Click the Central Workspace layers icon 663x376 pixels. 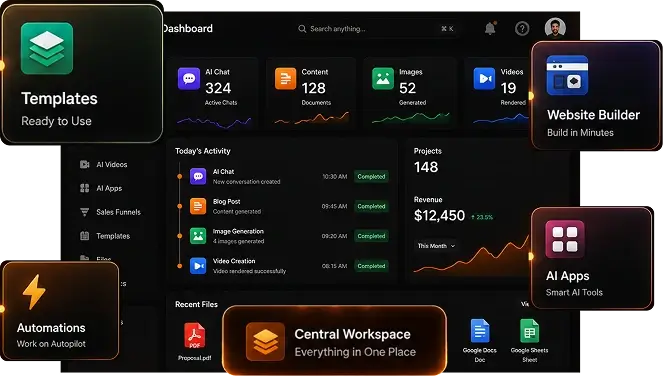[x=266, y=341]
